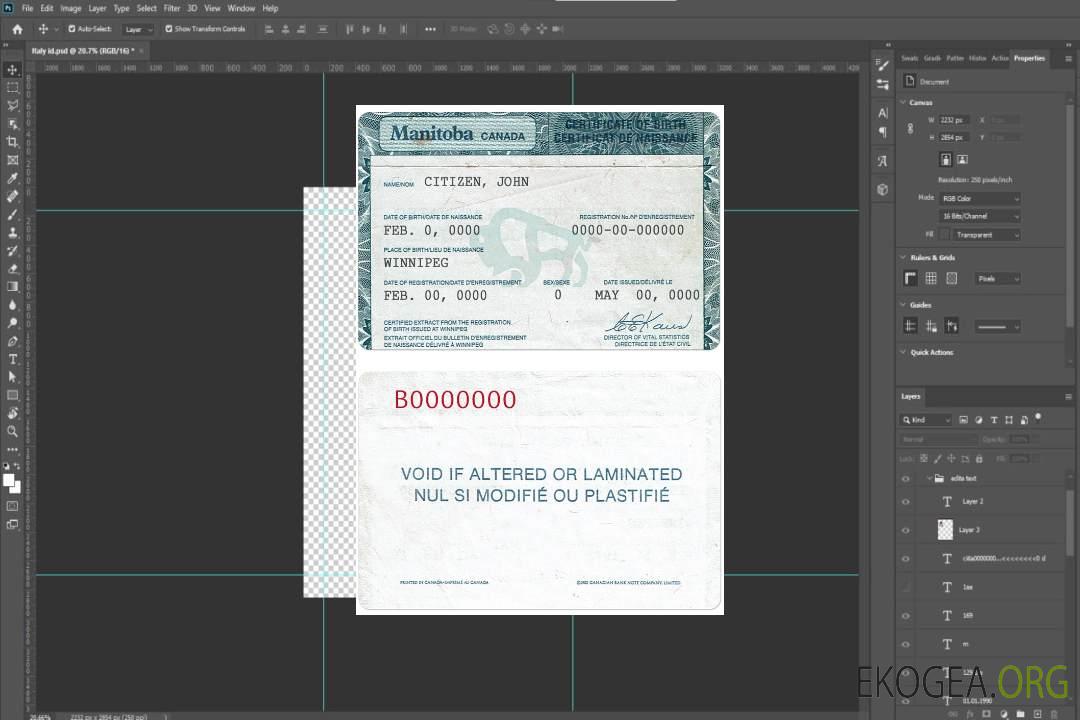Open the Fill Transparent dropdown

[985, 235]
